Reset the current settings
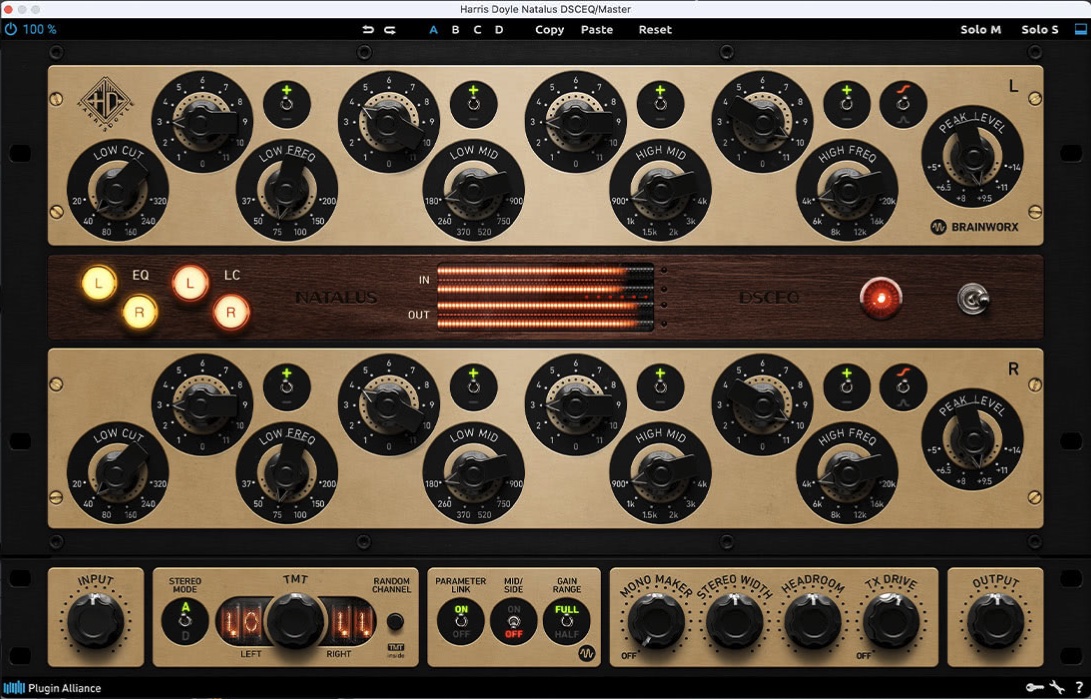Screen dimensions: 1091x699 coord(655,30)
